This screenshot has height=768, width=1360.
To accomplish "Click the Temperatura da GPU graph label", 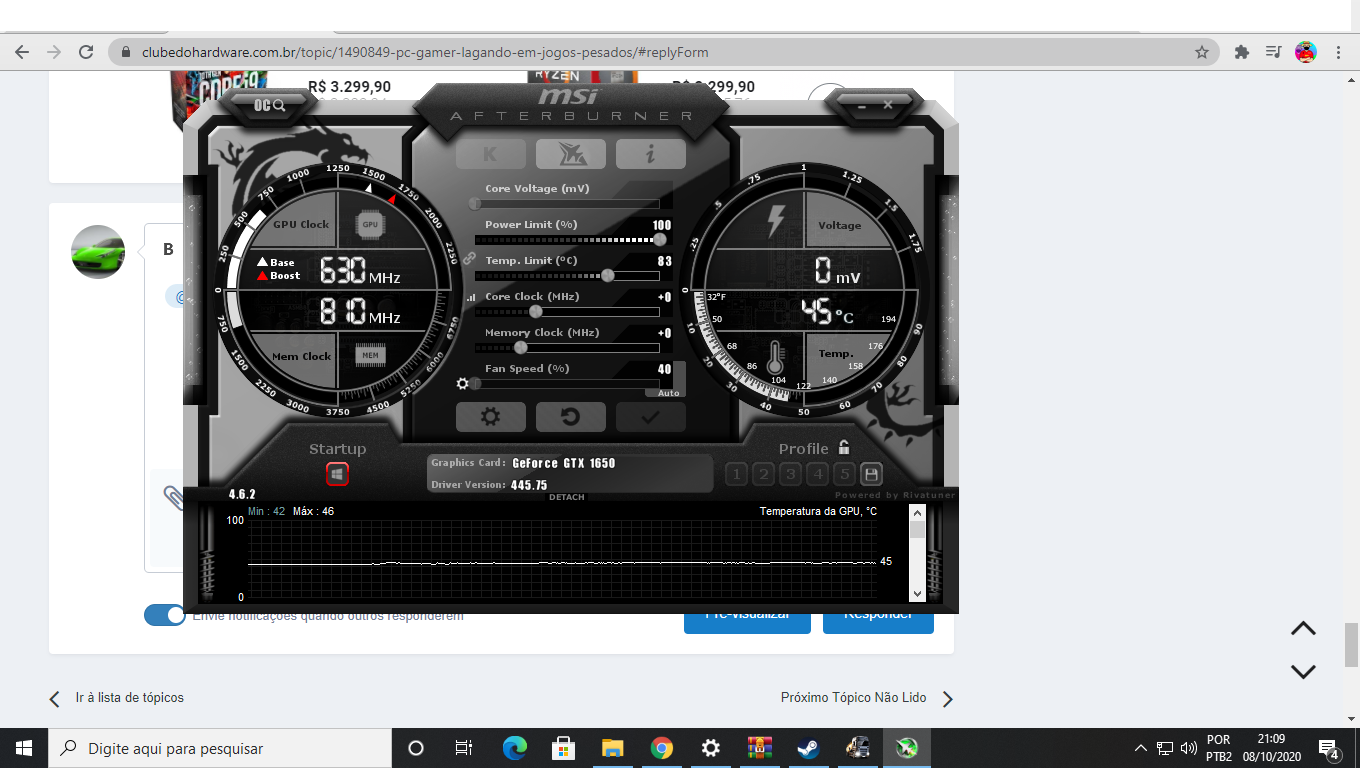I will coord(818,511).
